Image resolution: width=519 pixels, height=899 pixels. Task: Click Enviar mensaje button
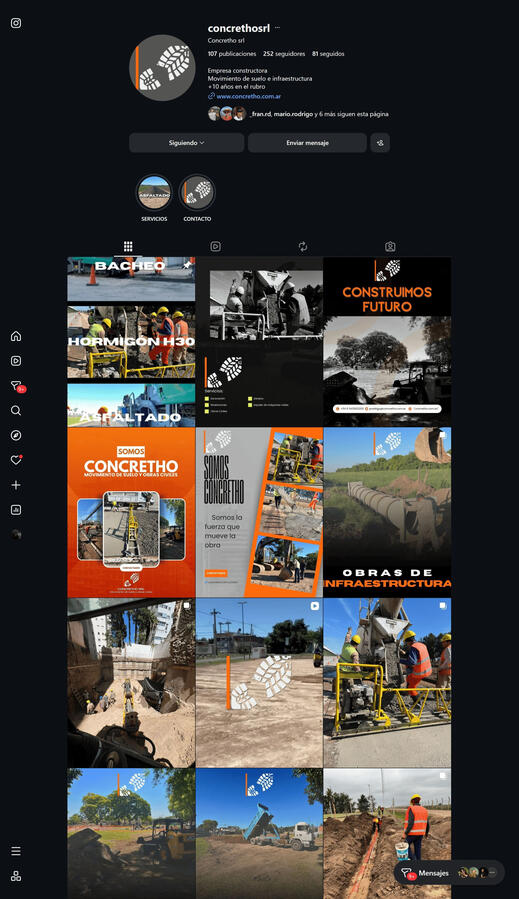click(x=307, y=143)
